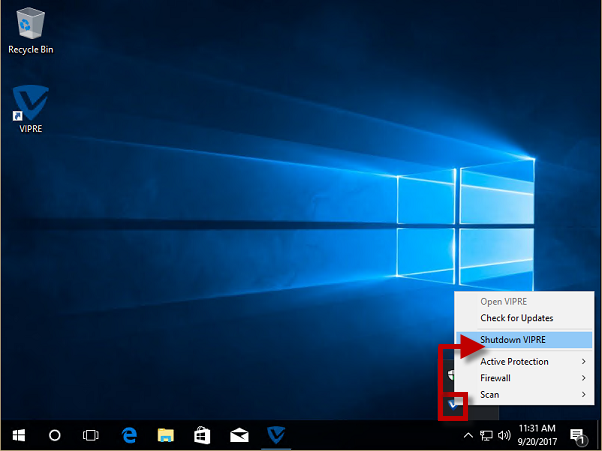Open the Recycle Bin desktop icon
Viewport: 602px width, 451px height.
tap(30, 25)
